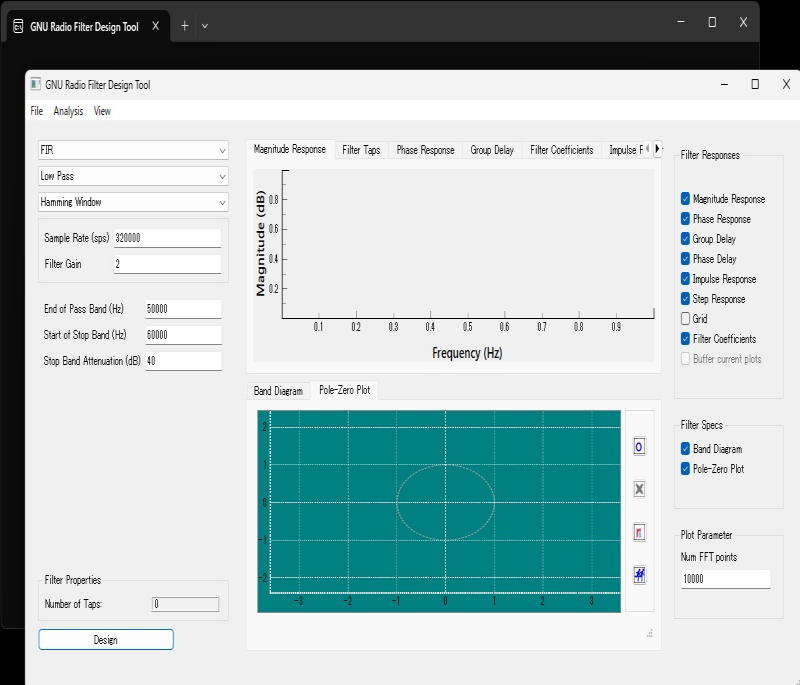Image resolution: width=800 pixels, height=685 pixels.
Task: Switch to the partially visible Impulse tab
Action: pos(623,150)
